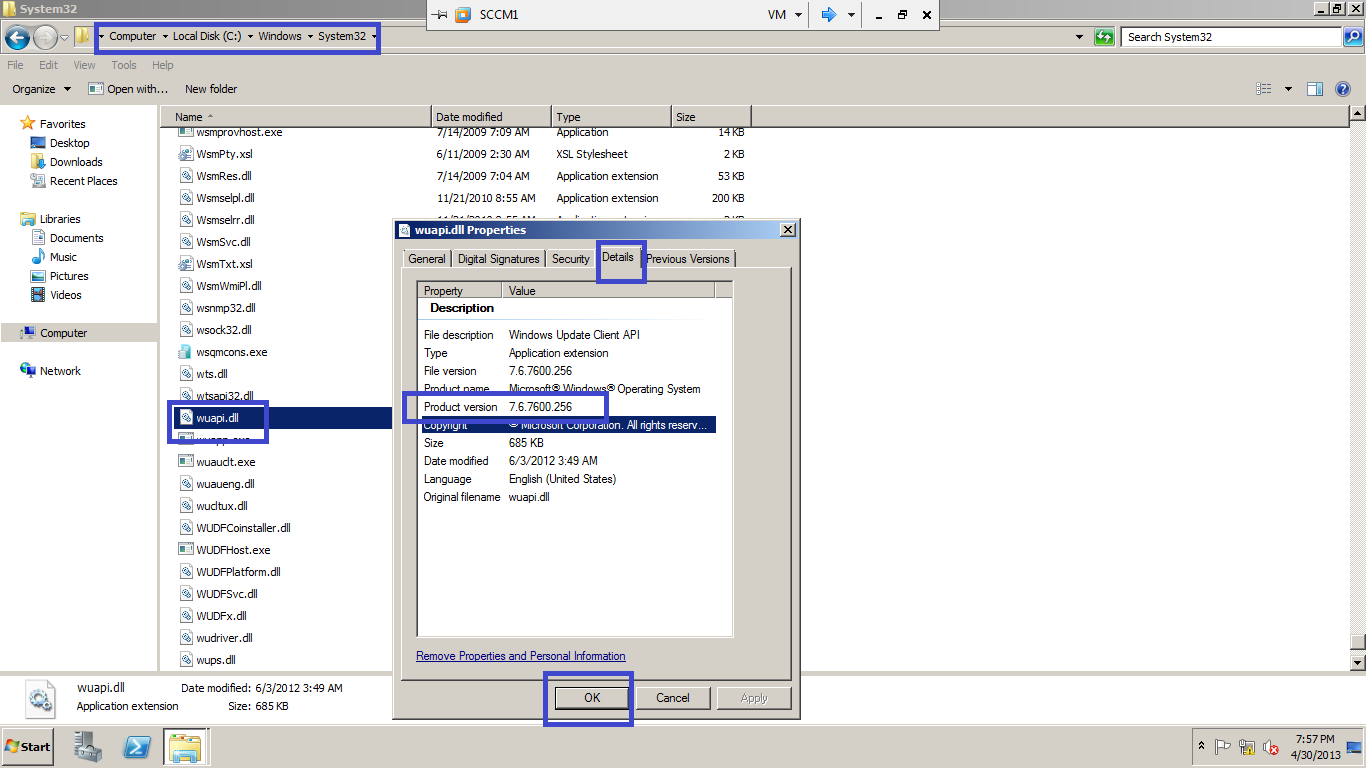Click the file list scroll-down arrow
This screenshot has height=768, width=1366.
tap(1357, 662)
